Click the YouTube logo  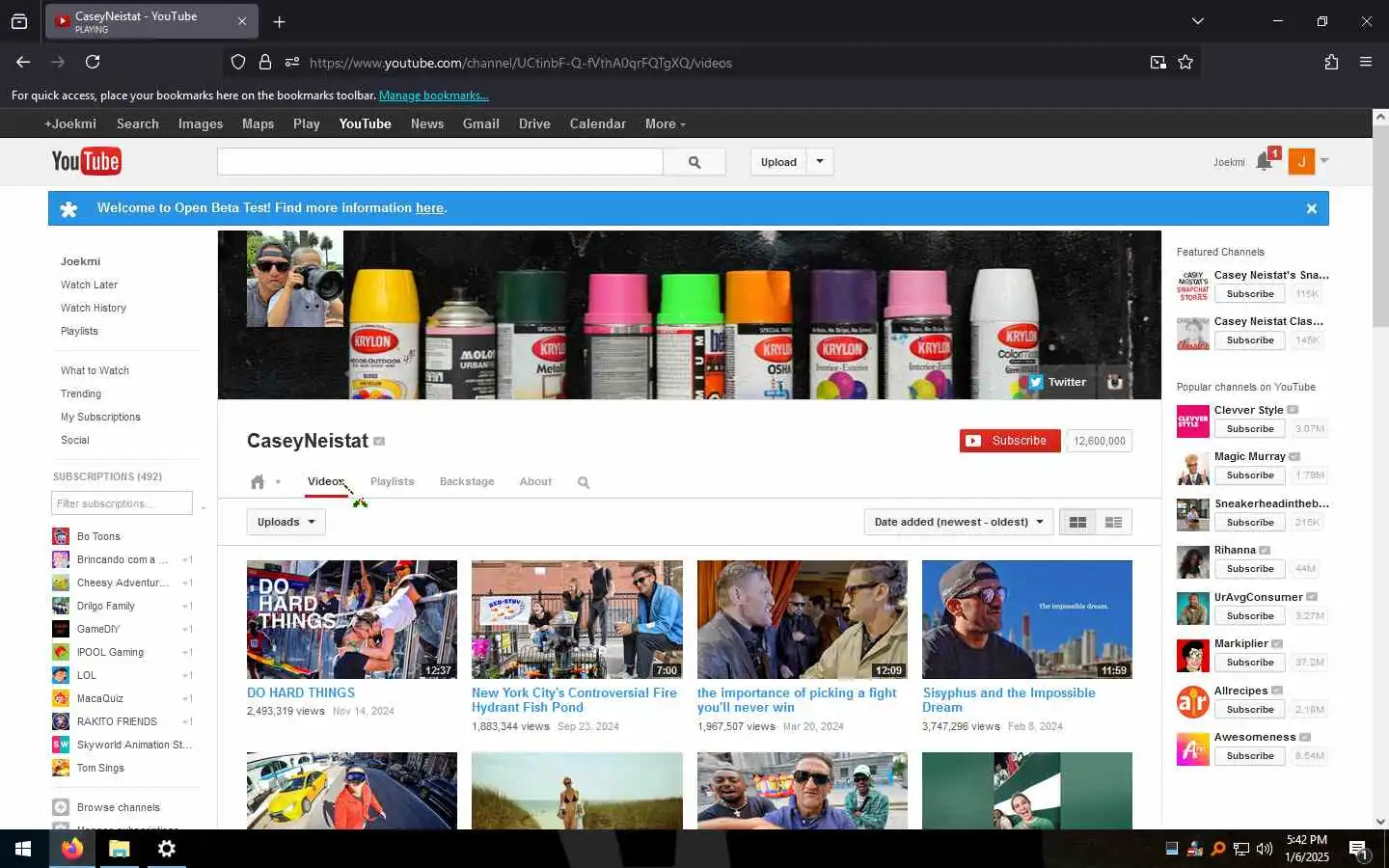(86, 161)
